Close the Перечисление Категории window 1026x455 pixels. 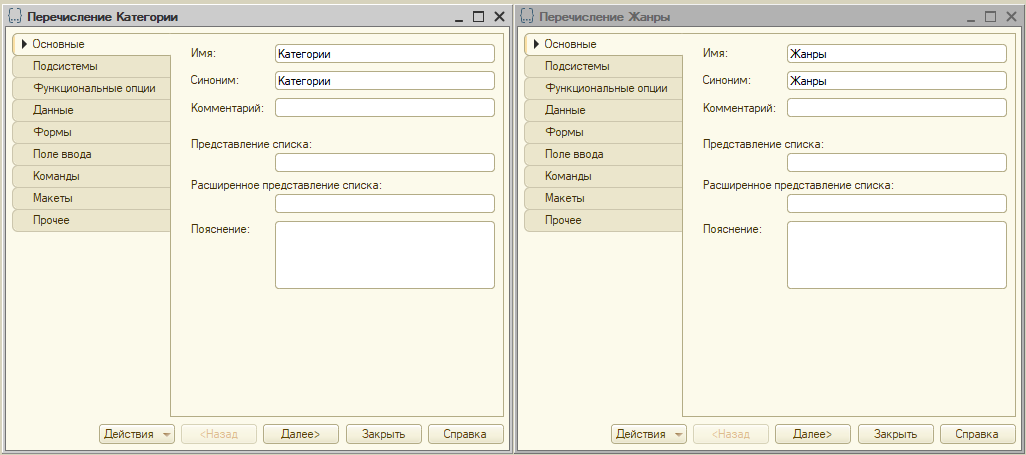(x=499, y=17)
